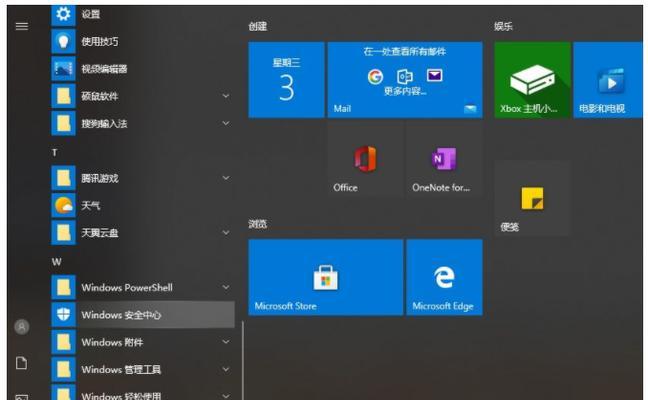Open the 电影和电视 tile
The height and width of the screenshot is (400, 648).
pos(608,80)
